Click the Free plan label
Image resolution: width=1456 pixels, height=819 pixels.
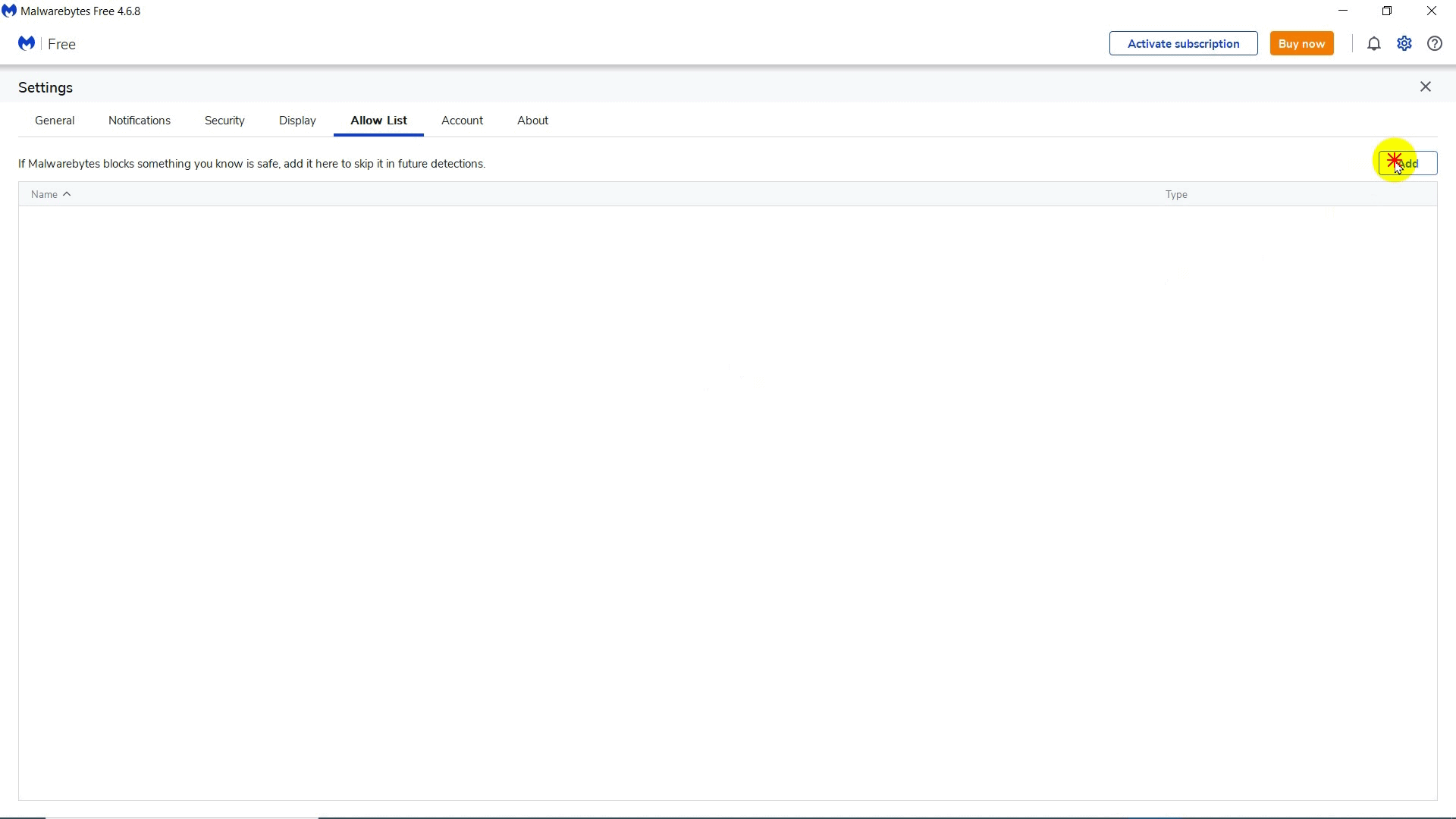[x=61, y=44]
